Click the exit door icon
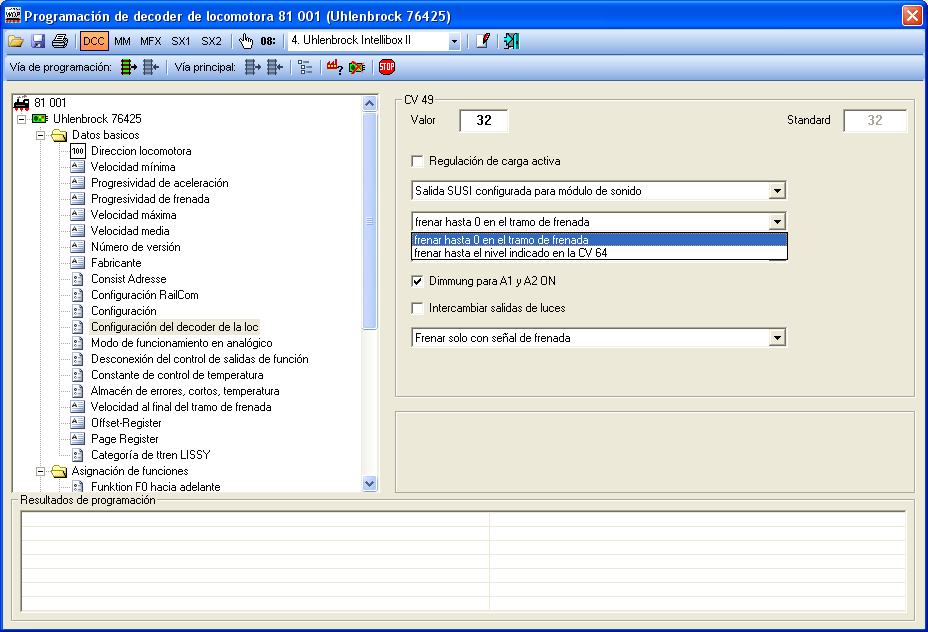The height and width of the screenshot is (632, 928). click(x=511, y=41)
